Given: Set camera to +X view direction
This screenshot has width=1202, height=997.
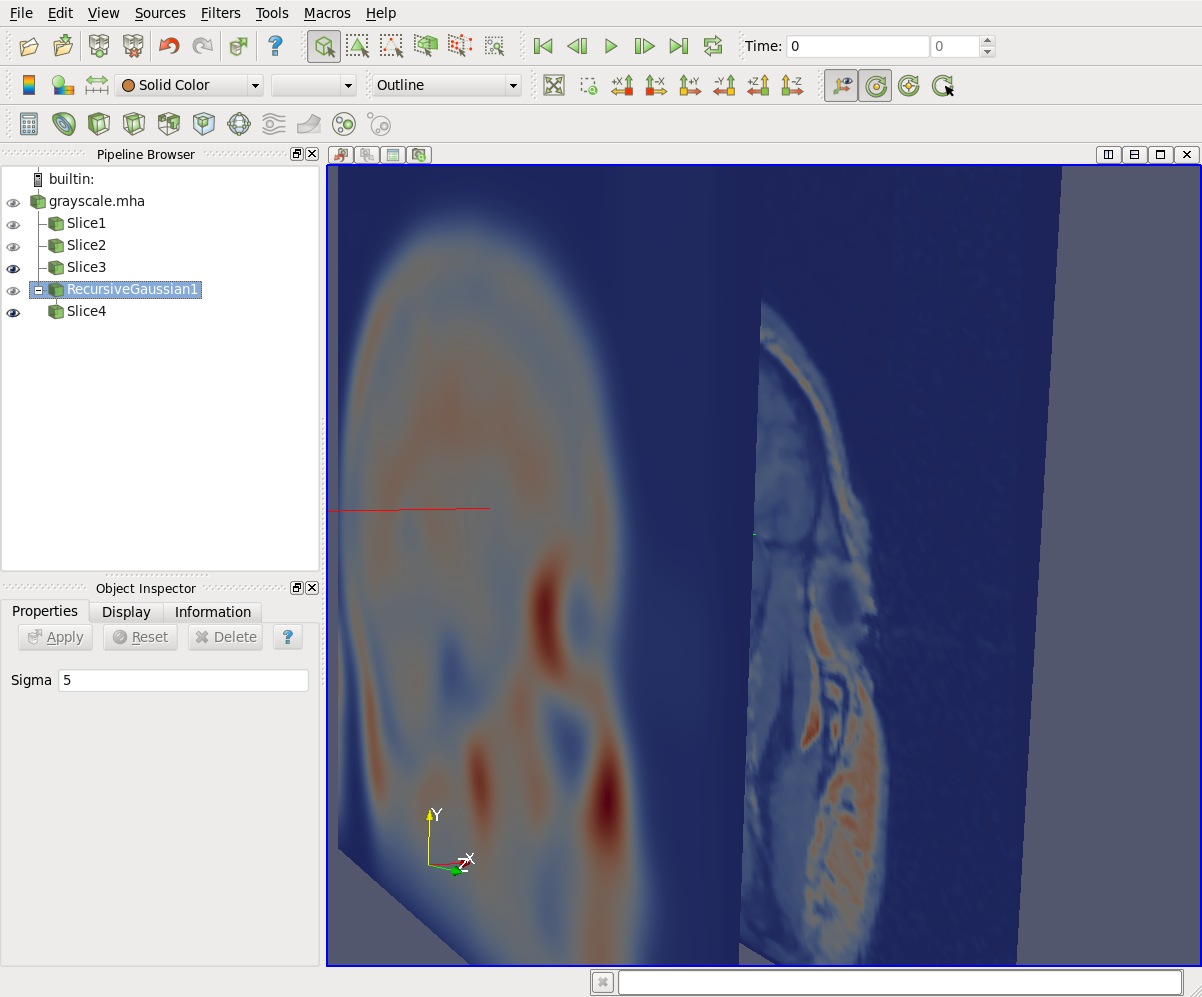Looking at the screenshot, I should pyautogui.click(x=622, y=86).
